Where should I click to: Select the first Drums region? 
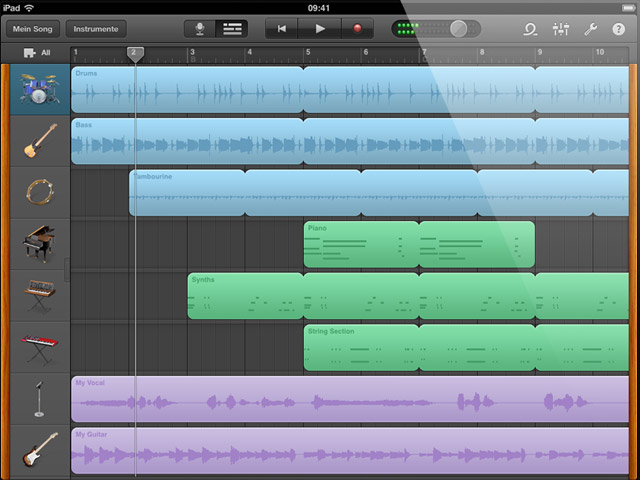tap(187, 90)
